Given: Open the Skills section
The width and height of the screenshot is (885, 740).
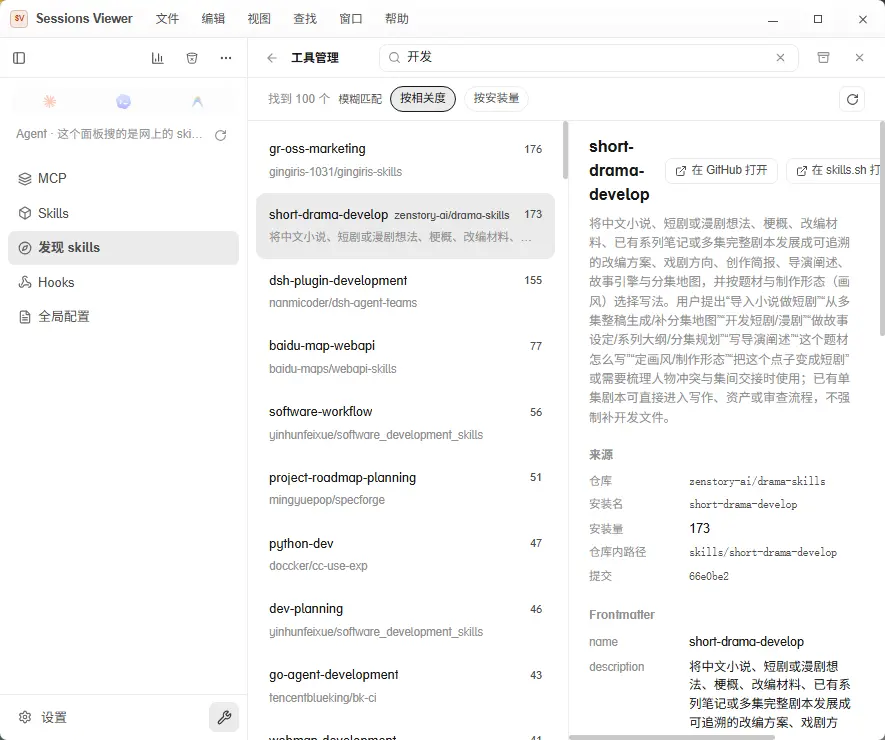Looking at the screenshot, I should coord(123,213).
